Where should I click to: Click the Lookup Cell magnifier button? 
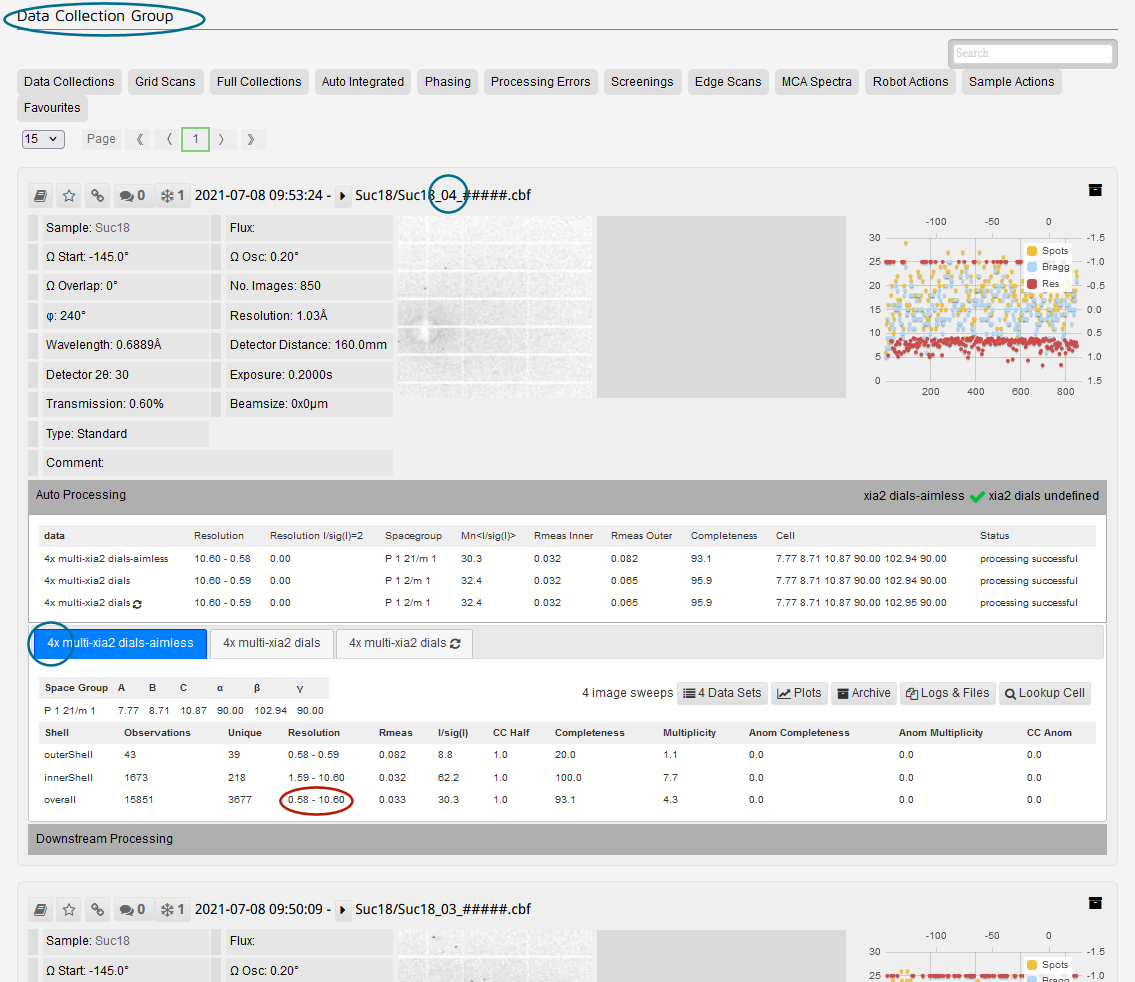tap(1045, 693)
